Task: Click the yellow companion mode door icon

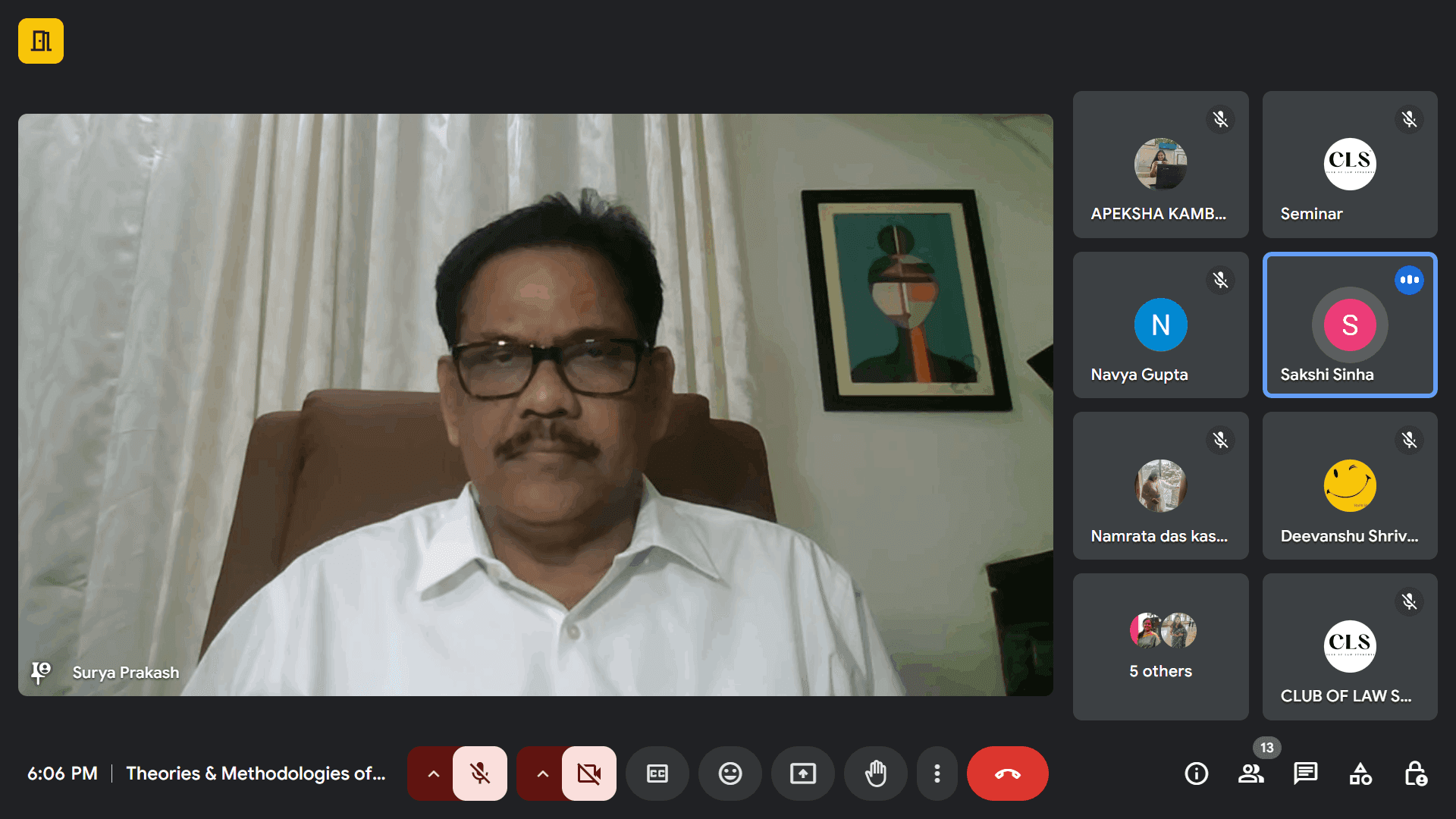Action: tap(41, 41)
